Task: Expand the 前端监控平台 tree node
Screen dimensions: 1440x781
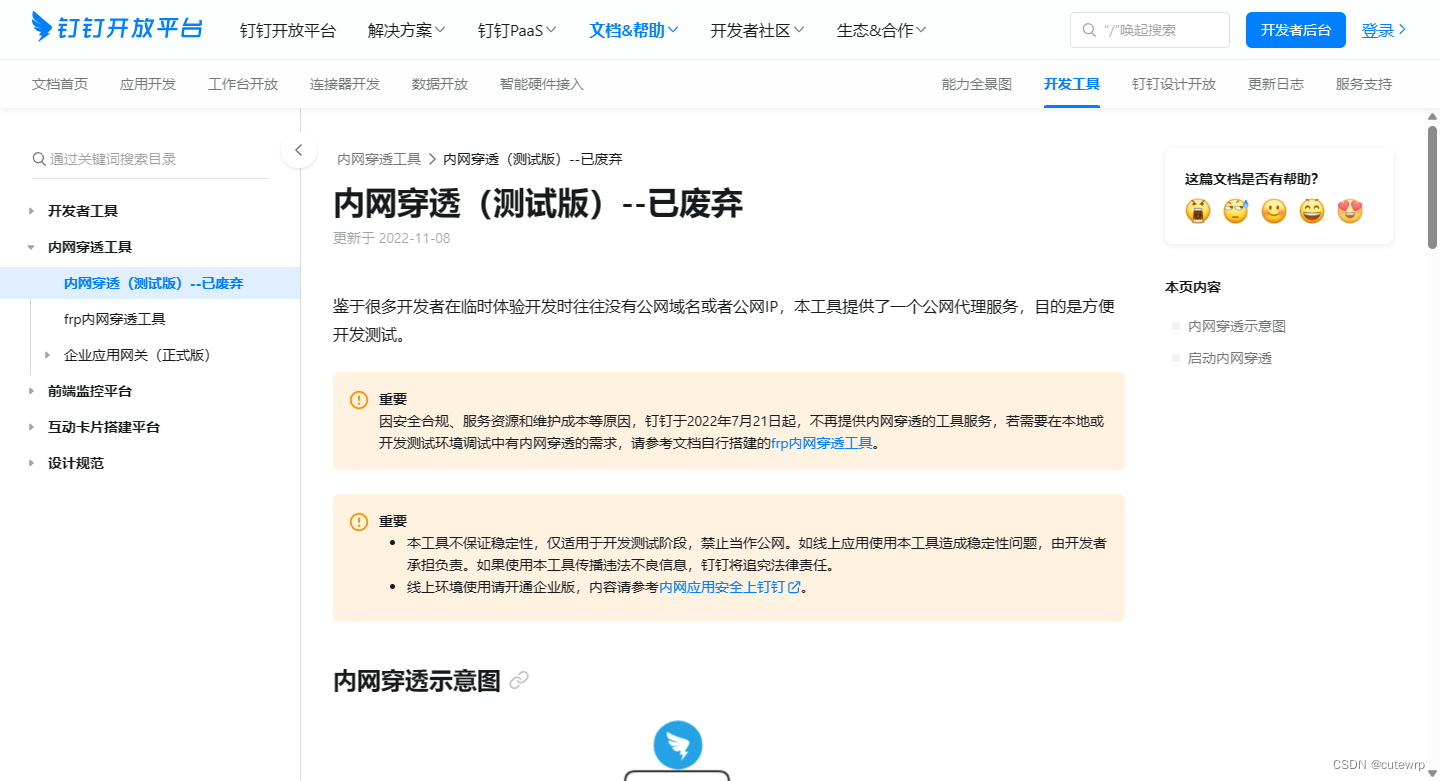Action: [x=32, y=391]
